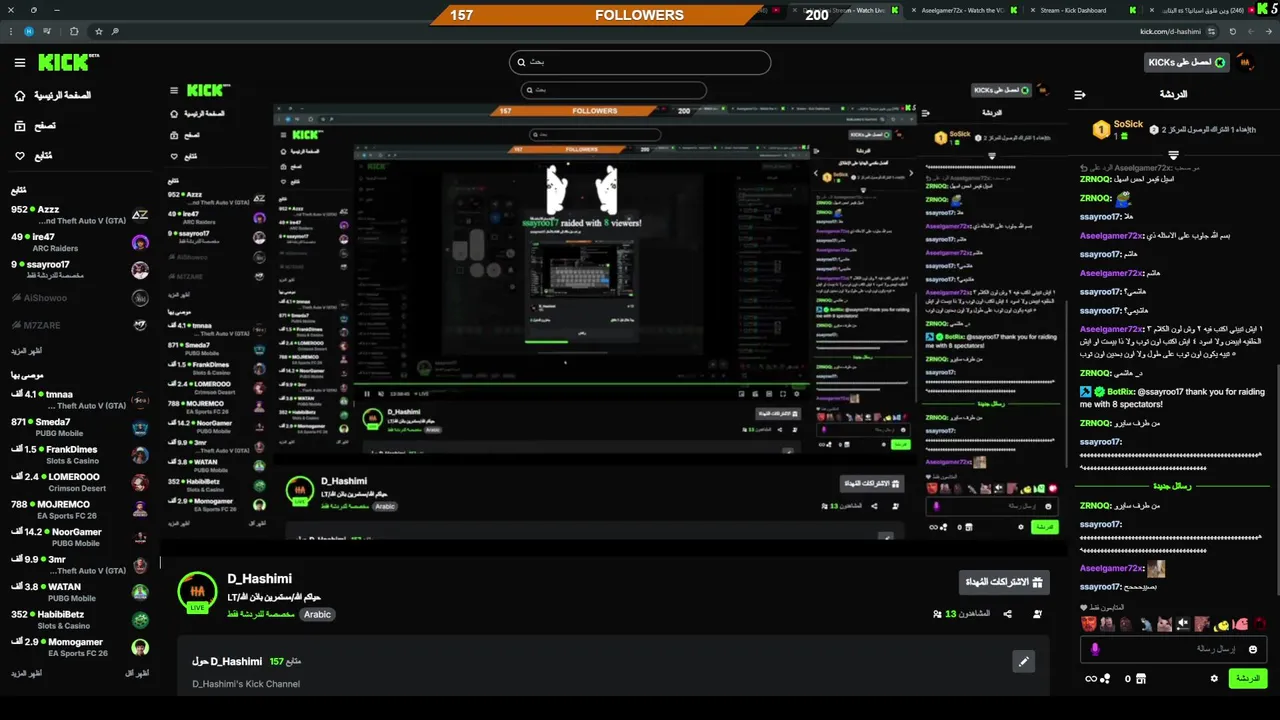Click the home icon in the sidebar
Viewport: 1280px width, 720px height.
[19, 96]
